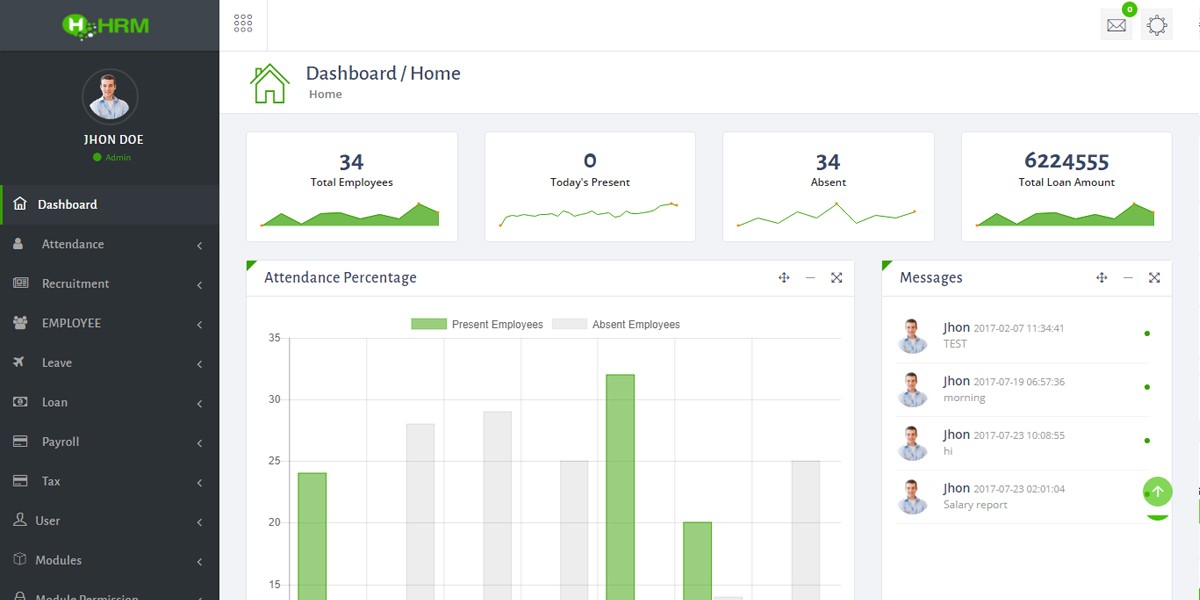Image resolution: width=1200 pixels, height=600 pixels.
Task: Open the mail envelope notifications icon
Action: pyautogui.click(x=1116, y=25)
